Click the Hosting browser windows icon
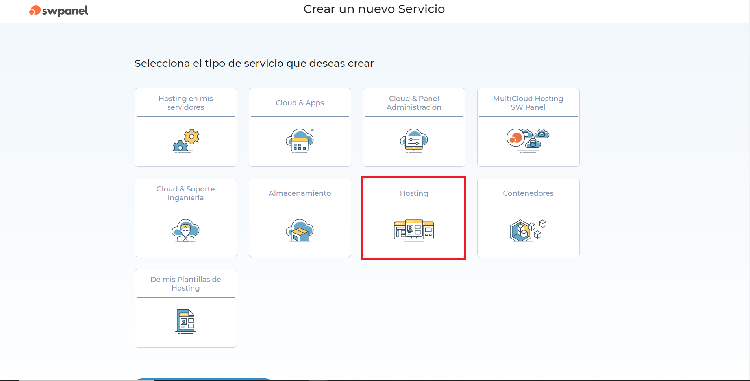750x381 pixels. click(414, 230)
